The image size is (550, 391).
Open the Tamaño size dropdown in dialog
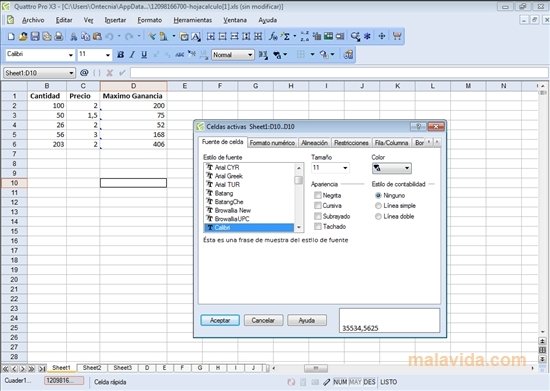345,168
